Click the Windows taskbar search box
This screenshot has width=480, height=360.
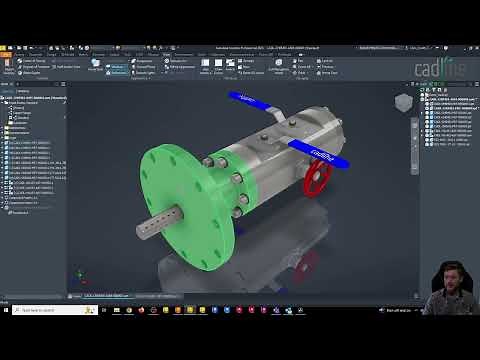click(x=55, y=310)
